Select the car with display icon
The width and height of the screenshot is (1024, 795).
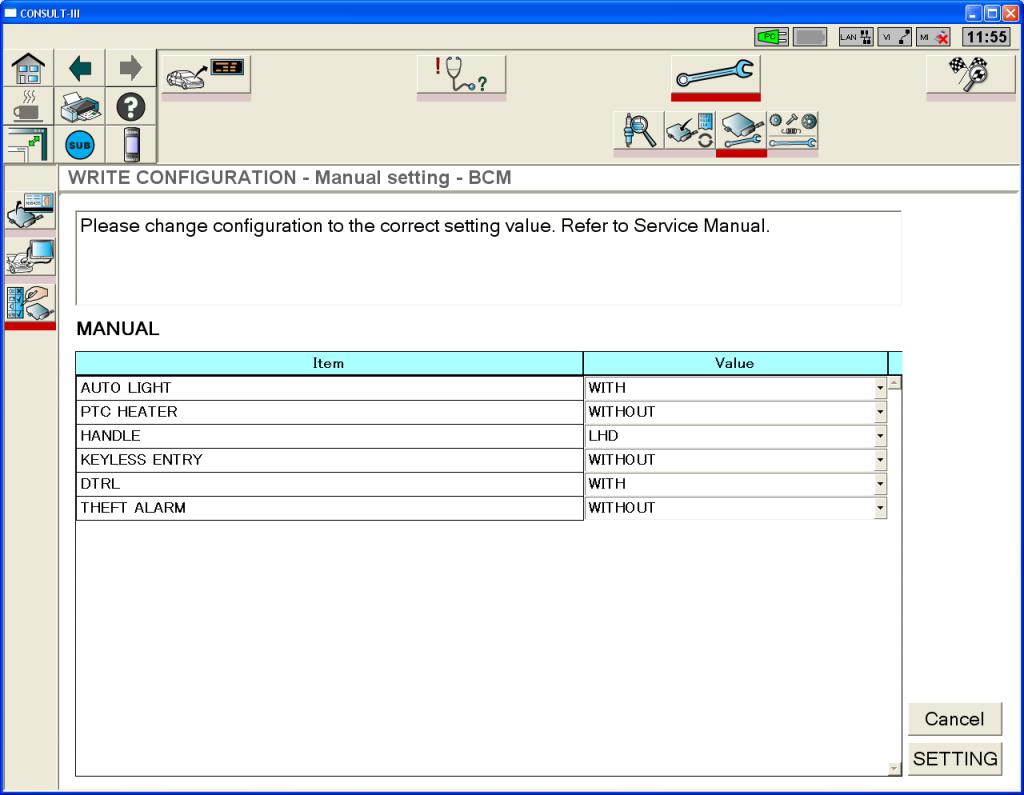click(205, 75)
